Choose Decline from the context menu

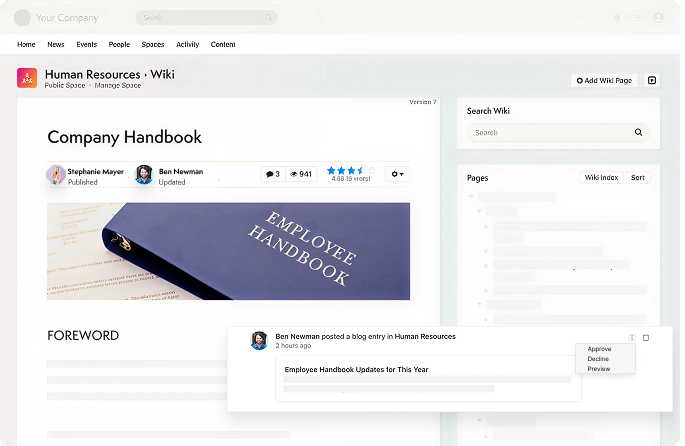598,359
